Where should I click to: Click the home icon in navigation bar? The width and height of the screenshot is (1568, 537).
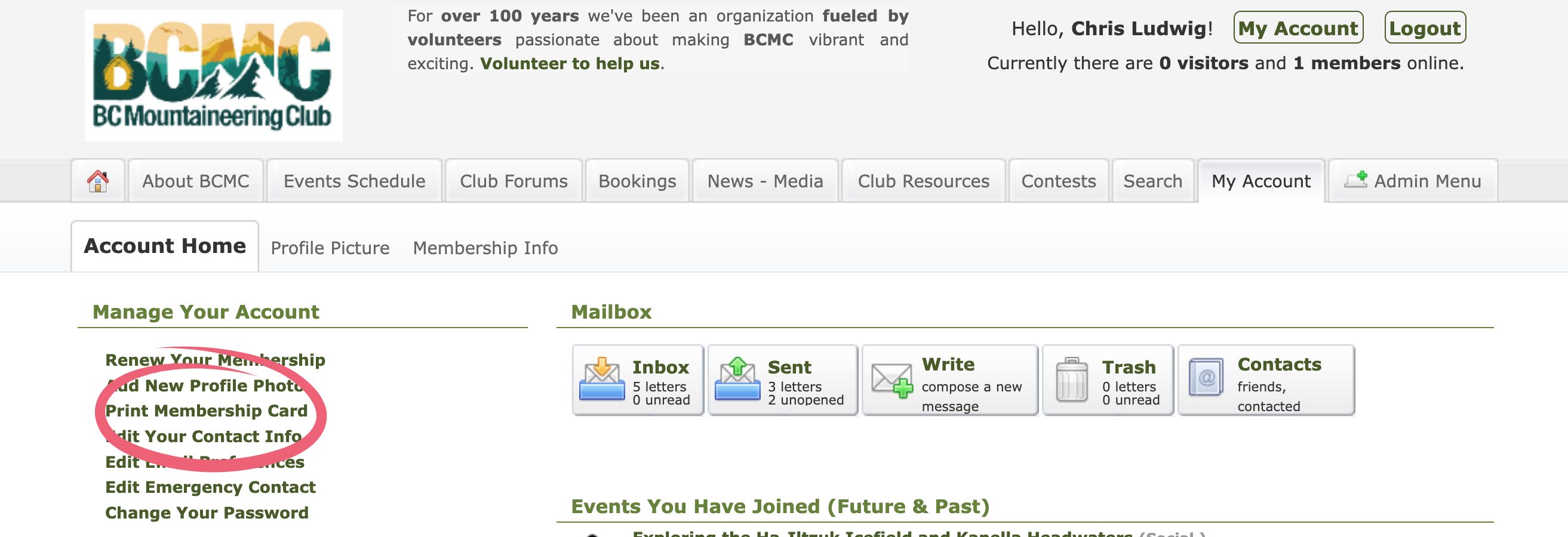point(98,181)
